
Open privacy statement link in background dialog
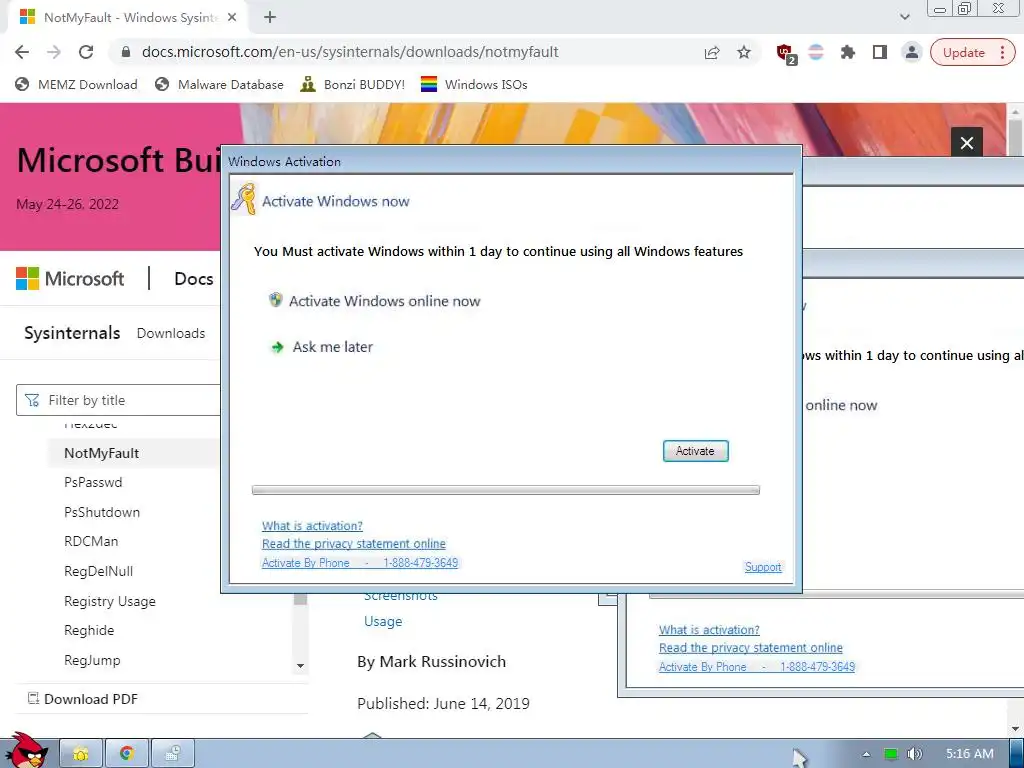click(750, 648)
